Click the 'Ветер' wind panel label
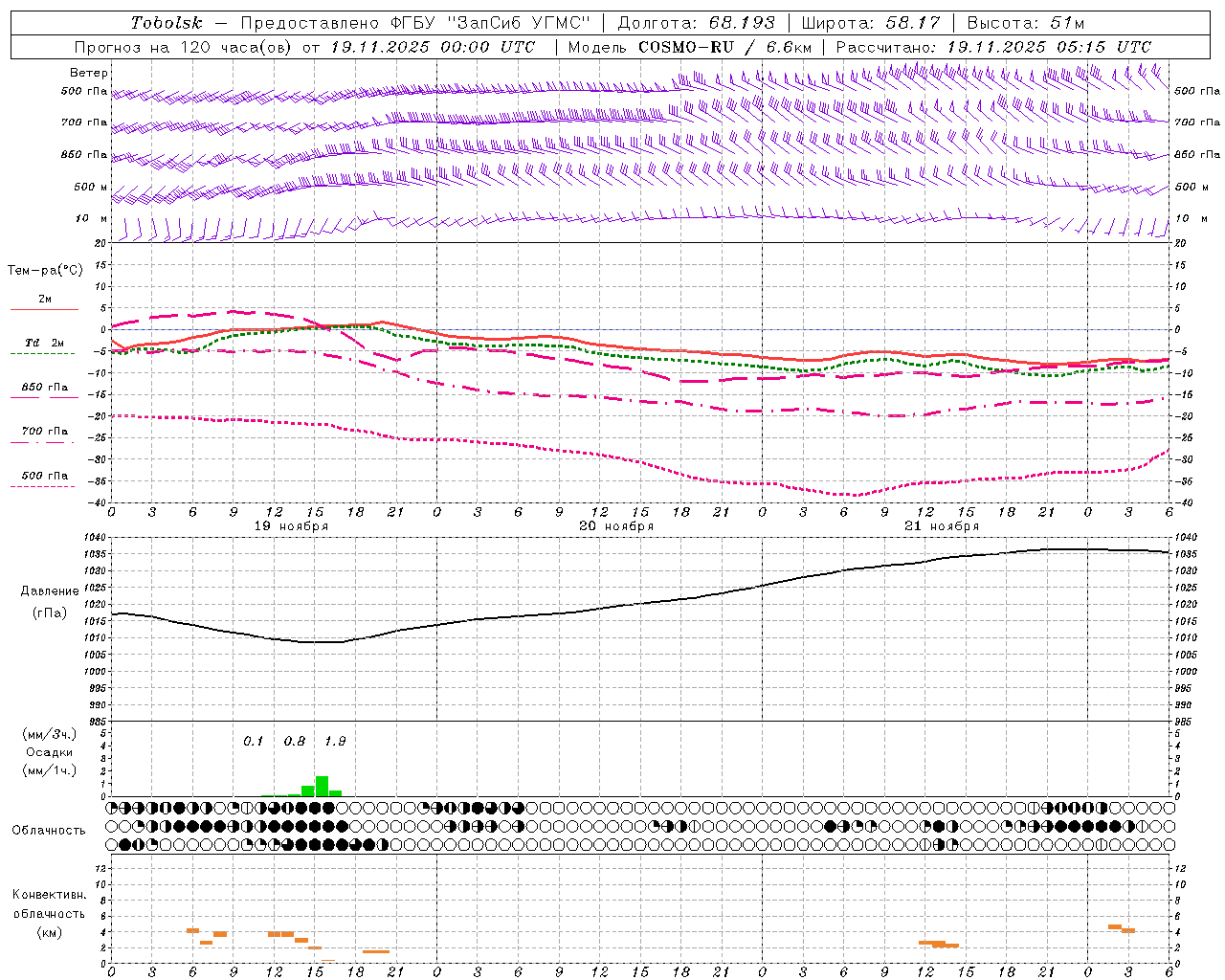1225x980 pixels. pyautogui.click(x=89, y=73)
